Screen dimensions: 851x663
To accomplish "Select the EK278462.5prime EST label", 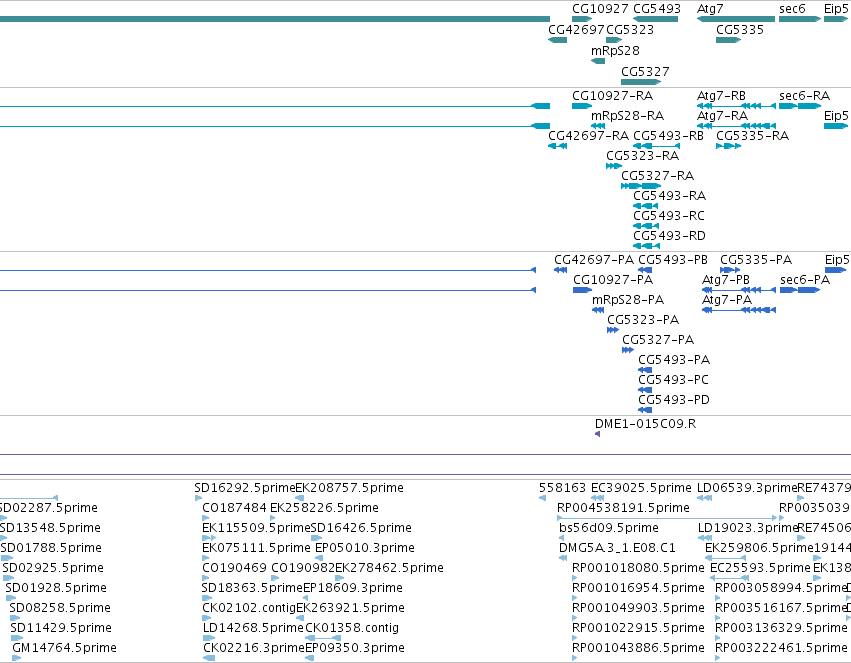I will click(389, 568).
